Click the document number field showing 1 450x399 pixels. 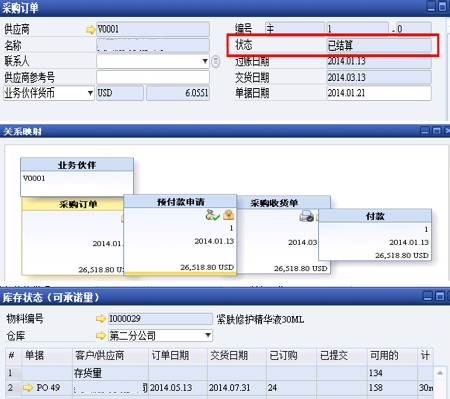point(357,29)
